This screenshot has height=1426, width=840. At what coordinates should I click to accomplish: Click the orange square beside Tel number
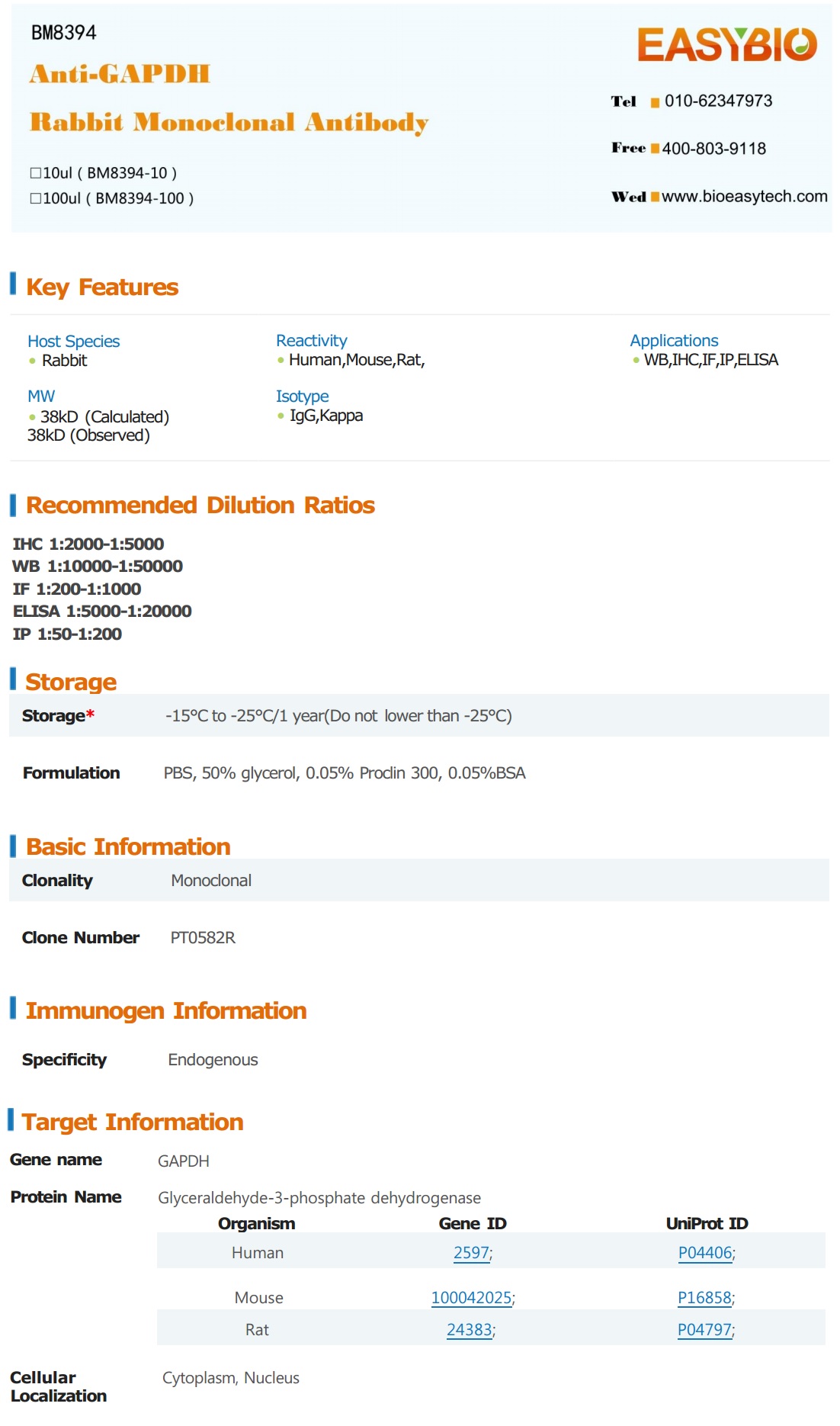[x=655, y=102]
